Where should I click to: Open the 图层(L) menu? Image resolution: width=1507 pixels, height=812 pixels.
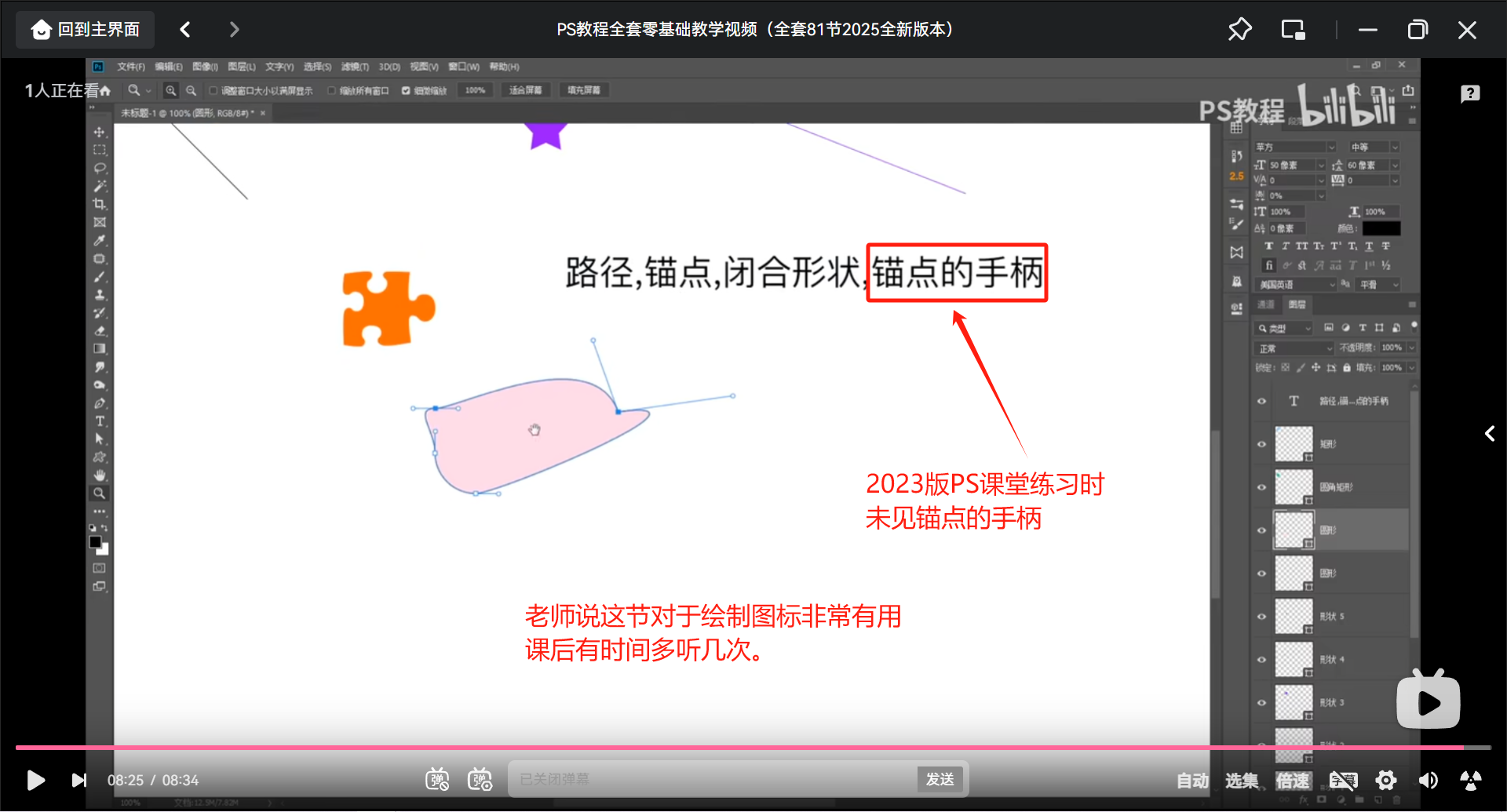pyautogui.click(x=242, y=67)
